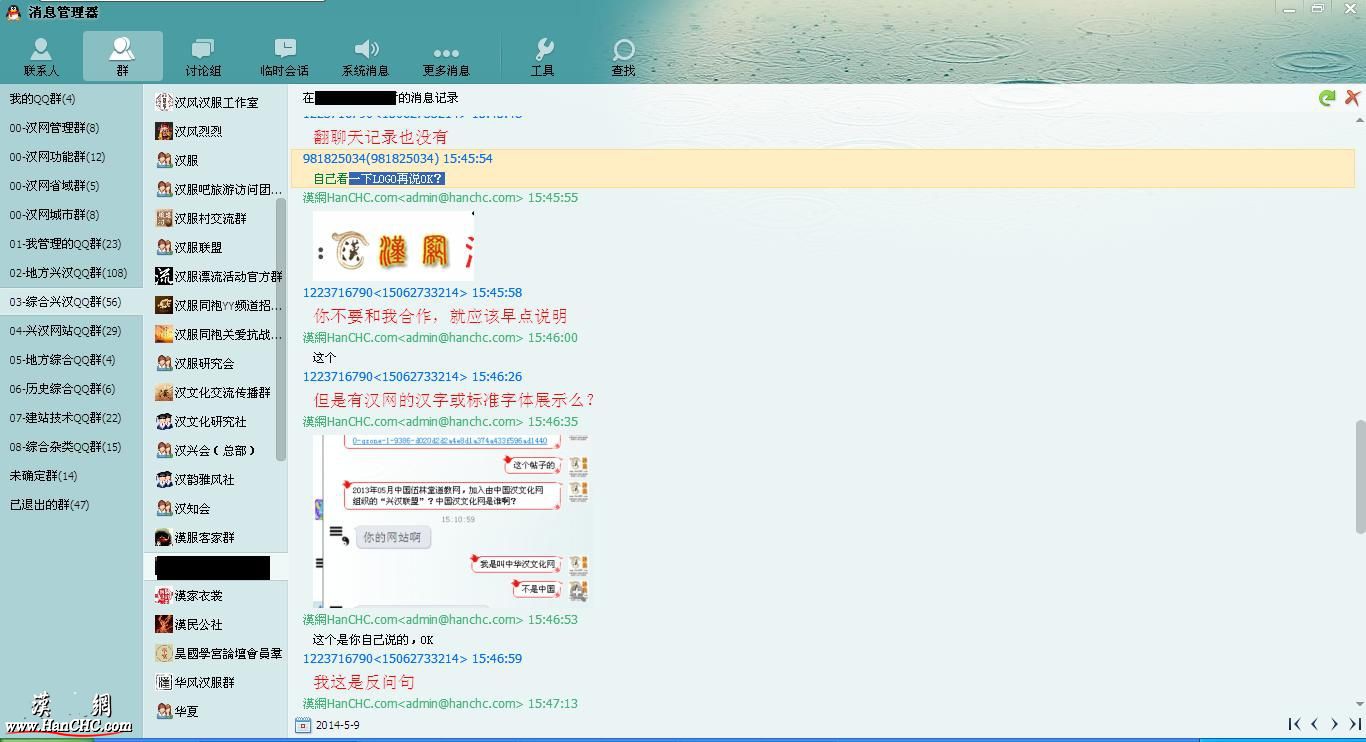The image size is (1366, 742).
Task: Open the 工具 wrench tool menu
Action: point(543,56)
